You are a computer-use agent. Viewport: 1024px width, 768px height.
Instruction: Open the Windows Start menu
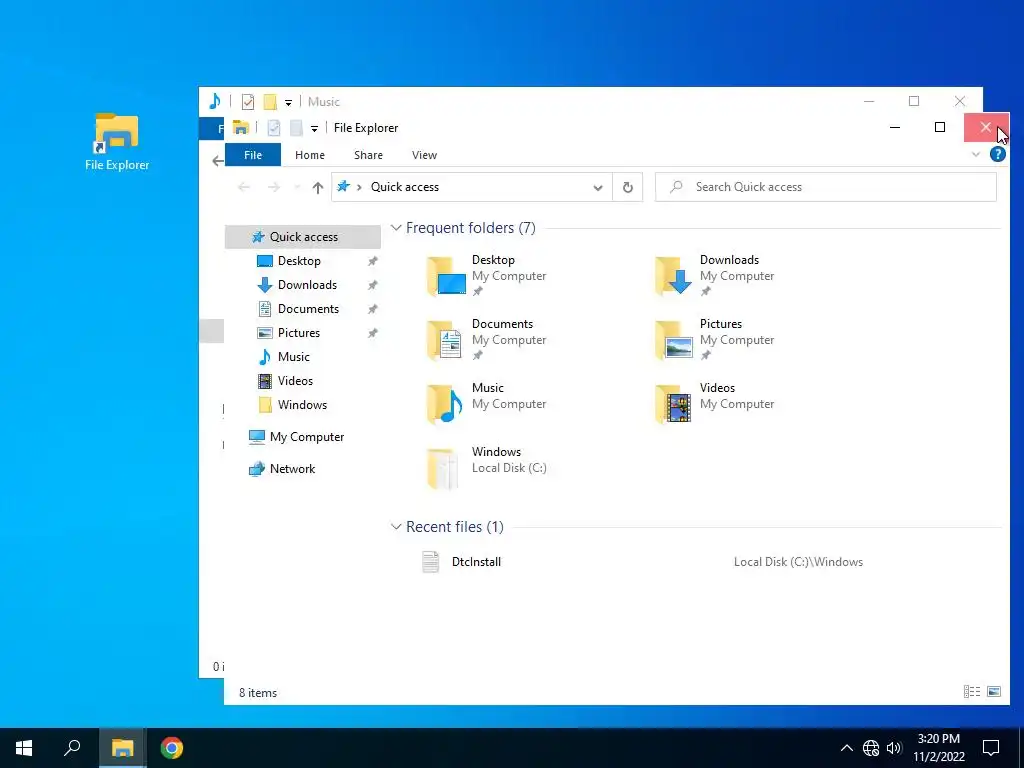coord(24,748)
